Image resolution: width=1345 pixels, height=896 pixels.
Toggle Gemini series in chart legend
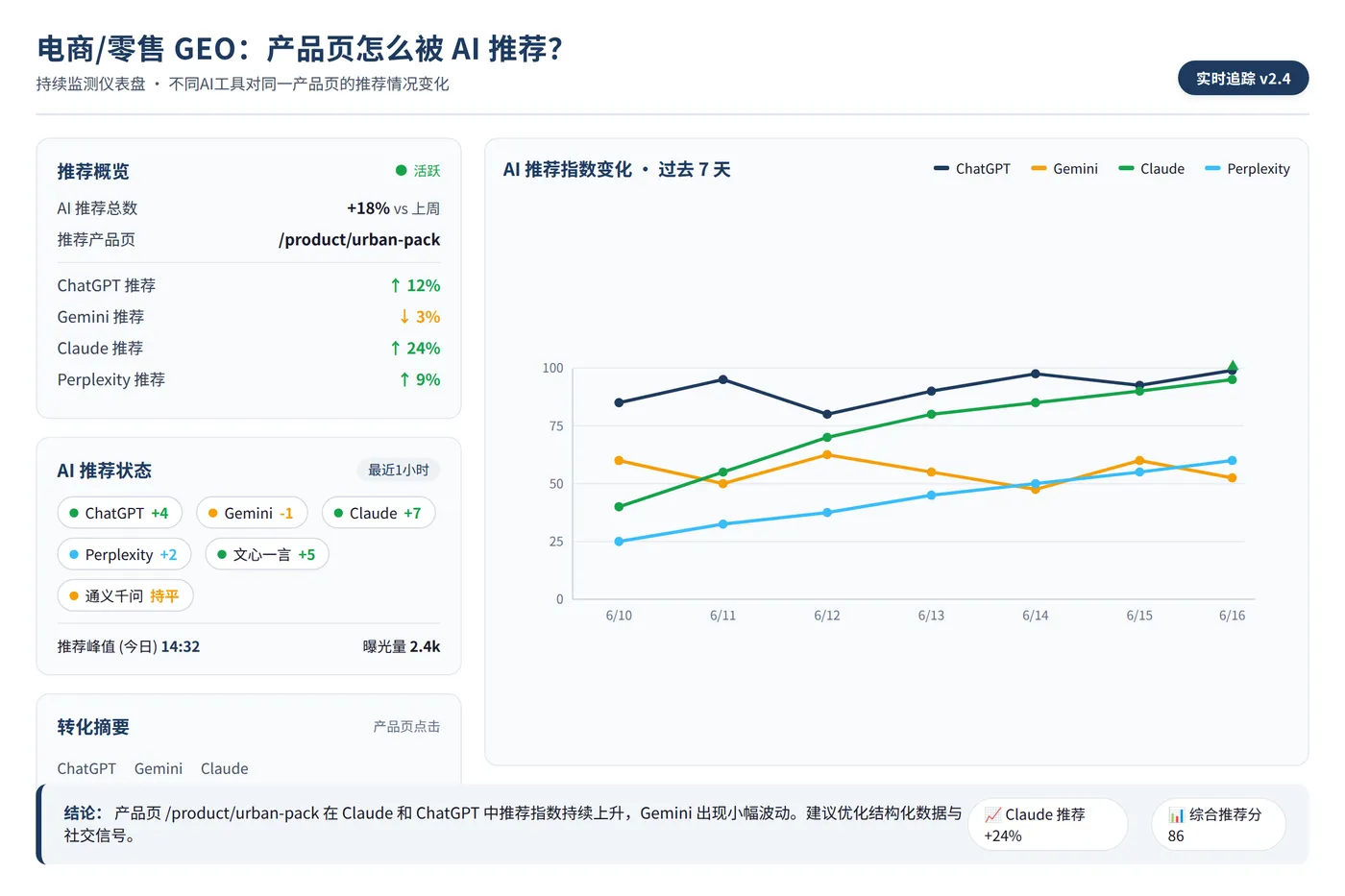pyautogui.click(x=1064, y=168)
